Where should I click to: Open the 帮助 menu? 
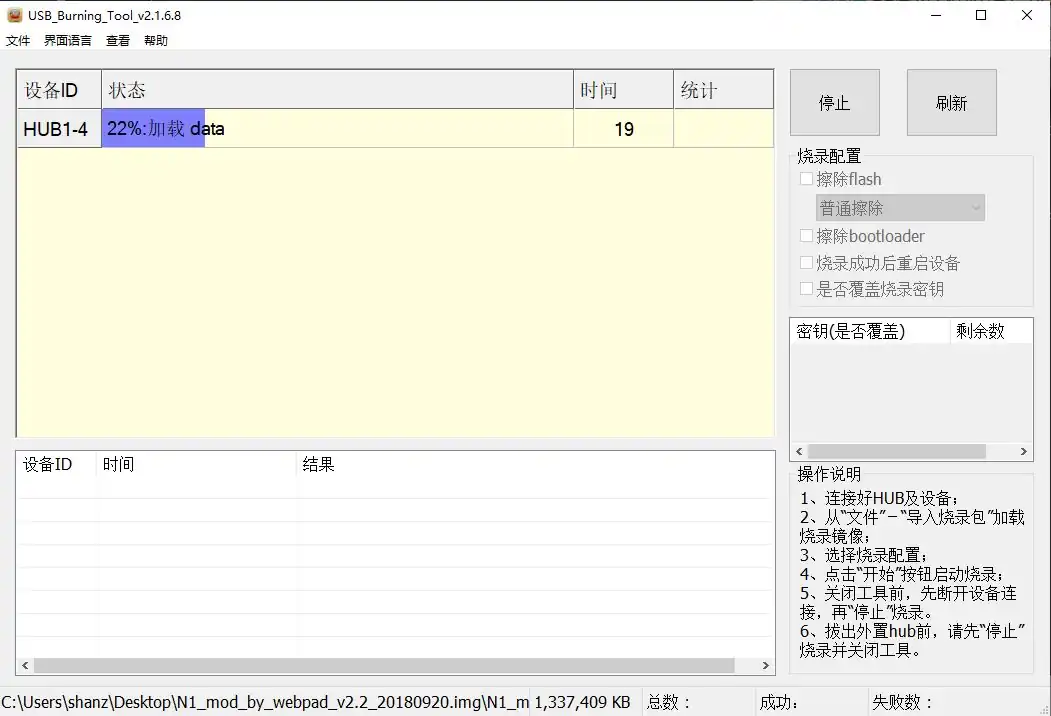pyautogui.click(x=156, y=41)
